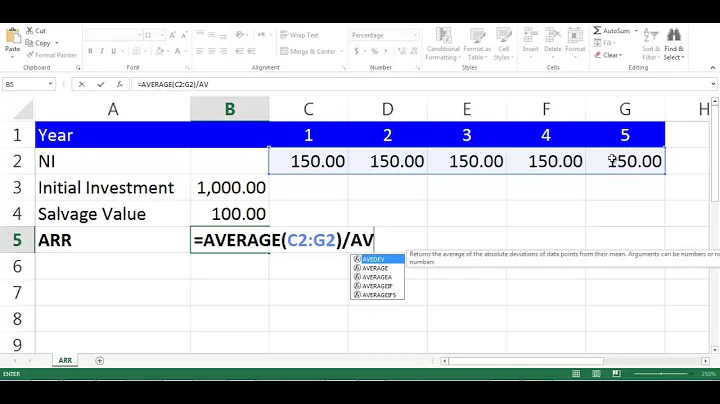Open the Borders button in Font group
720x404 pixels.
tap(136, 51)
